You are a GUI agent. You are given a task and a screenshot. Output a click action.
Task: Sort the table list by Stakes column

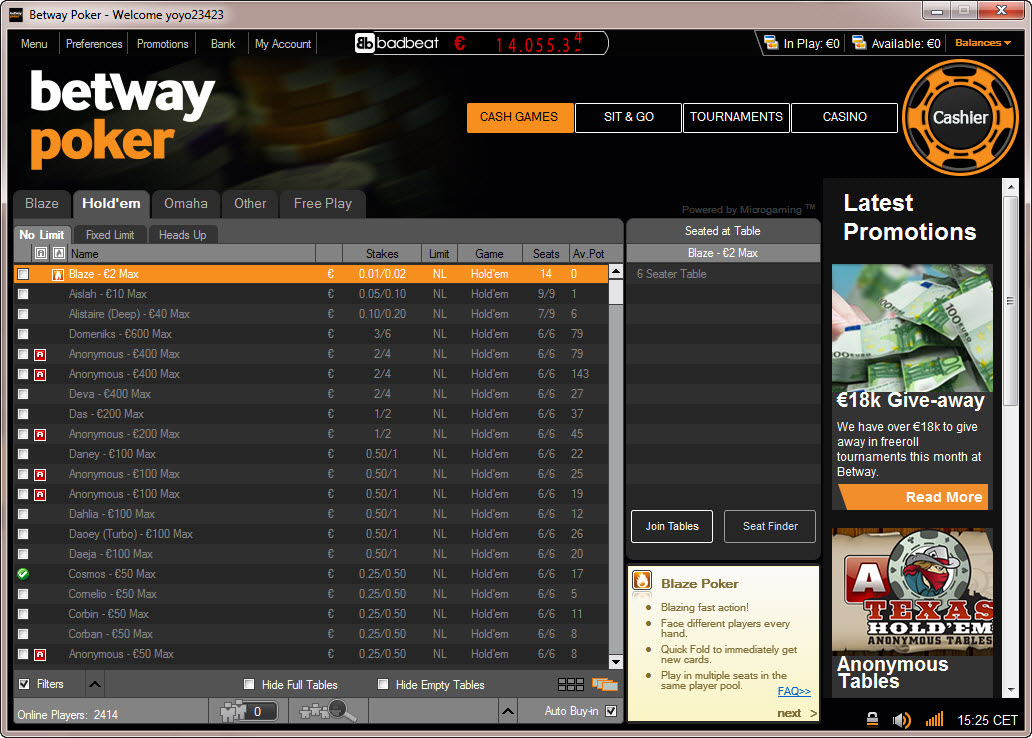(382, 253)
